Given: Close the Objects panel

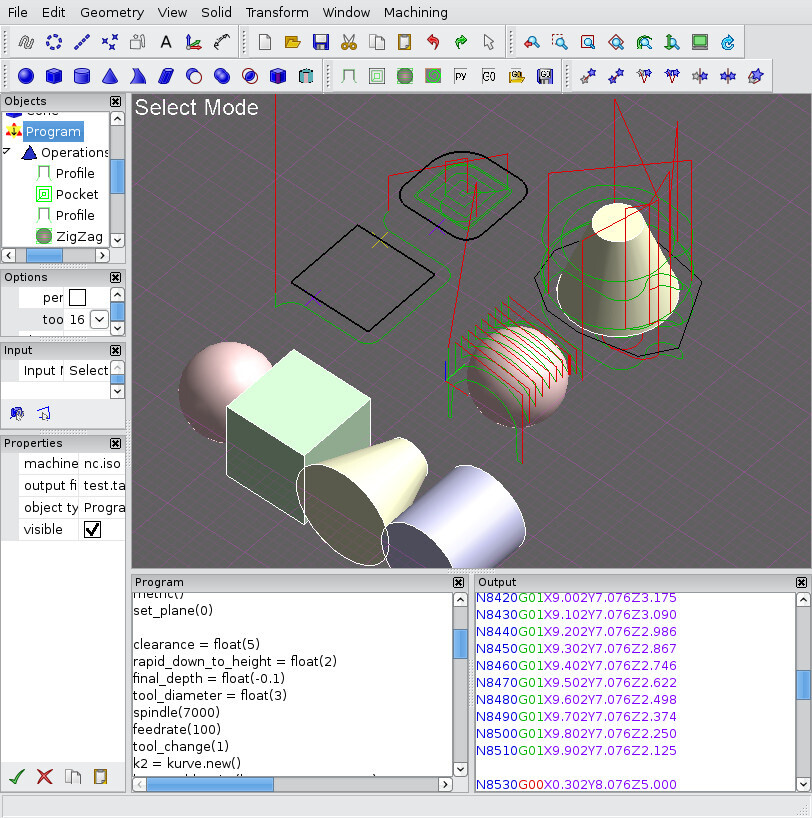Looking at the screenshot, I should click(116, 101).
